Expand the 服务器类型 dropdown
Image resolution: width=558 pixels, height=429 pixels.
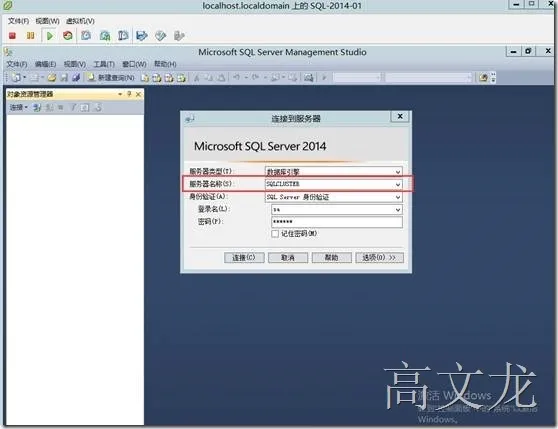[x=398, y=172]
